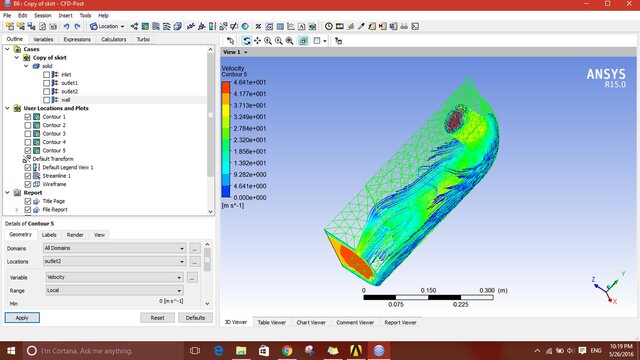Open the Animation film icon
This screenshot has width=640, height=360.
pos(340,27)
